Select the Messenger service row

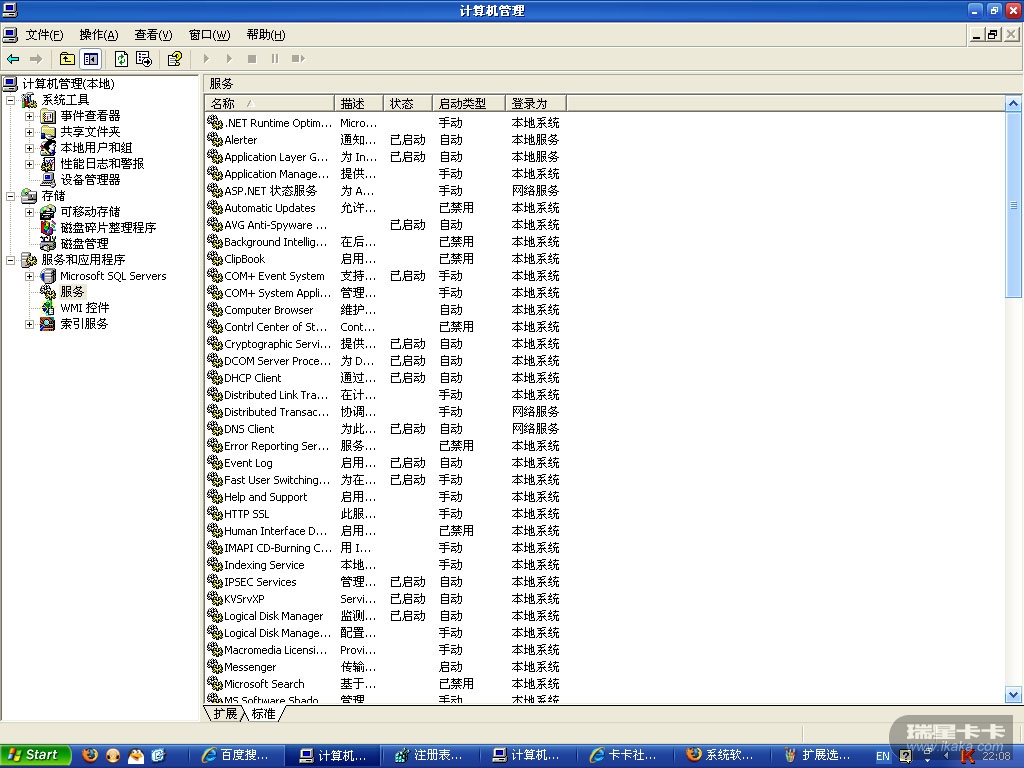point(383,667)
